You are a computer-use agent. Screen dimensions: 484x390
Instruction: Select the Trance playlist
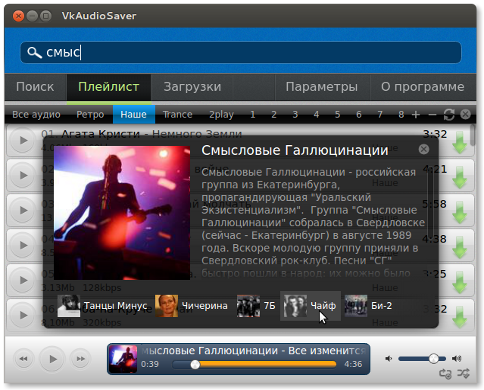pos(177,115)
